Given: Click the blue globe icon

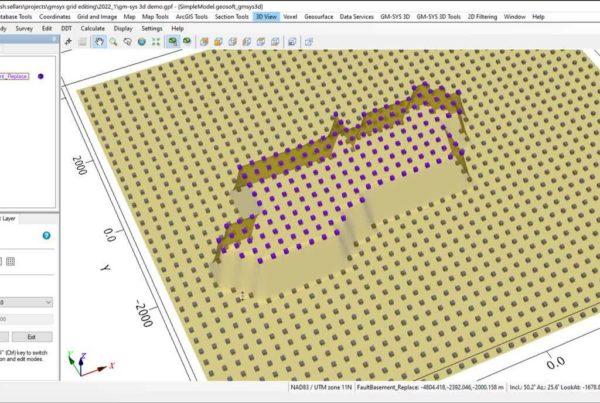Looking at the screenshot, I should (142, 42).
